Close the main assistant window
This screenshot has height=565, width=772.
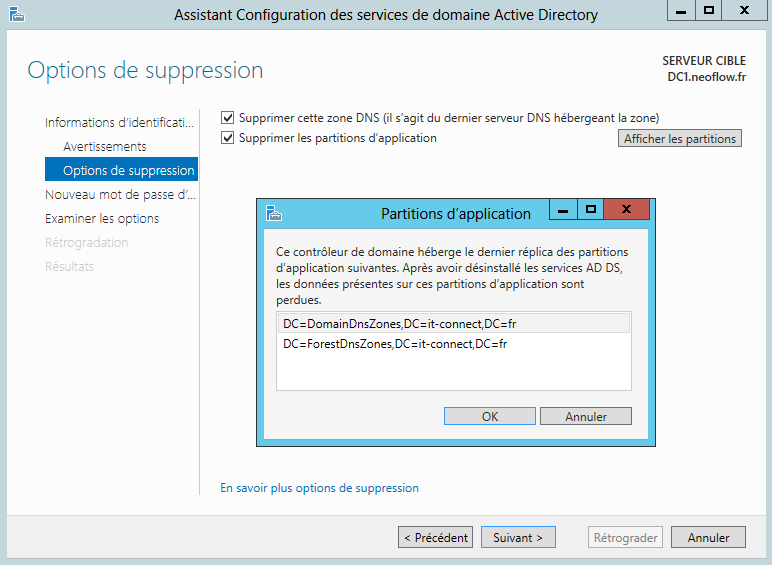pos(745,11)
